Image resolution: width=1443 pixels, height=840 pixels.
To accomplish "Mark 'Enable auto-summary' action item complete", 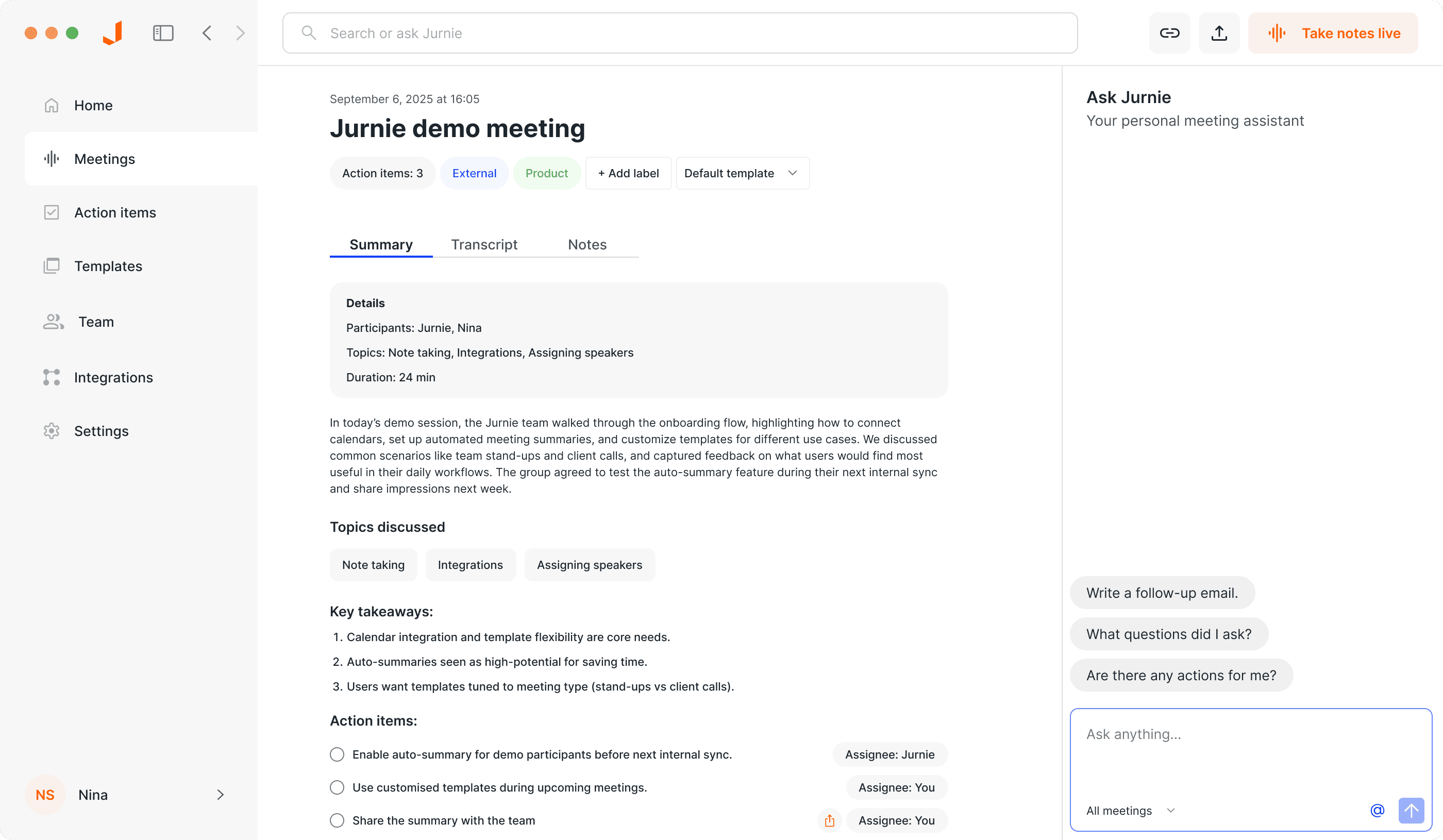I will pos(337,754).
